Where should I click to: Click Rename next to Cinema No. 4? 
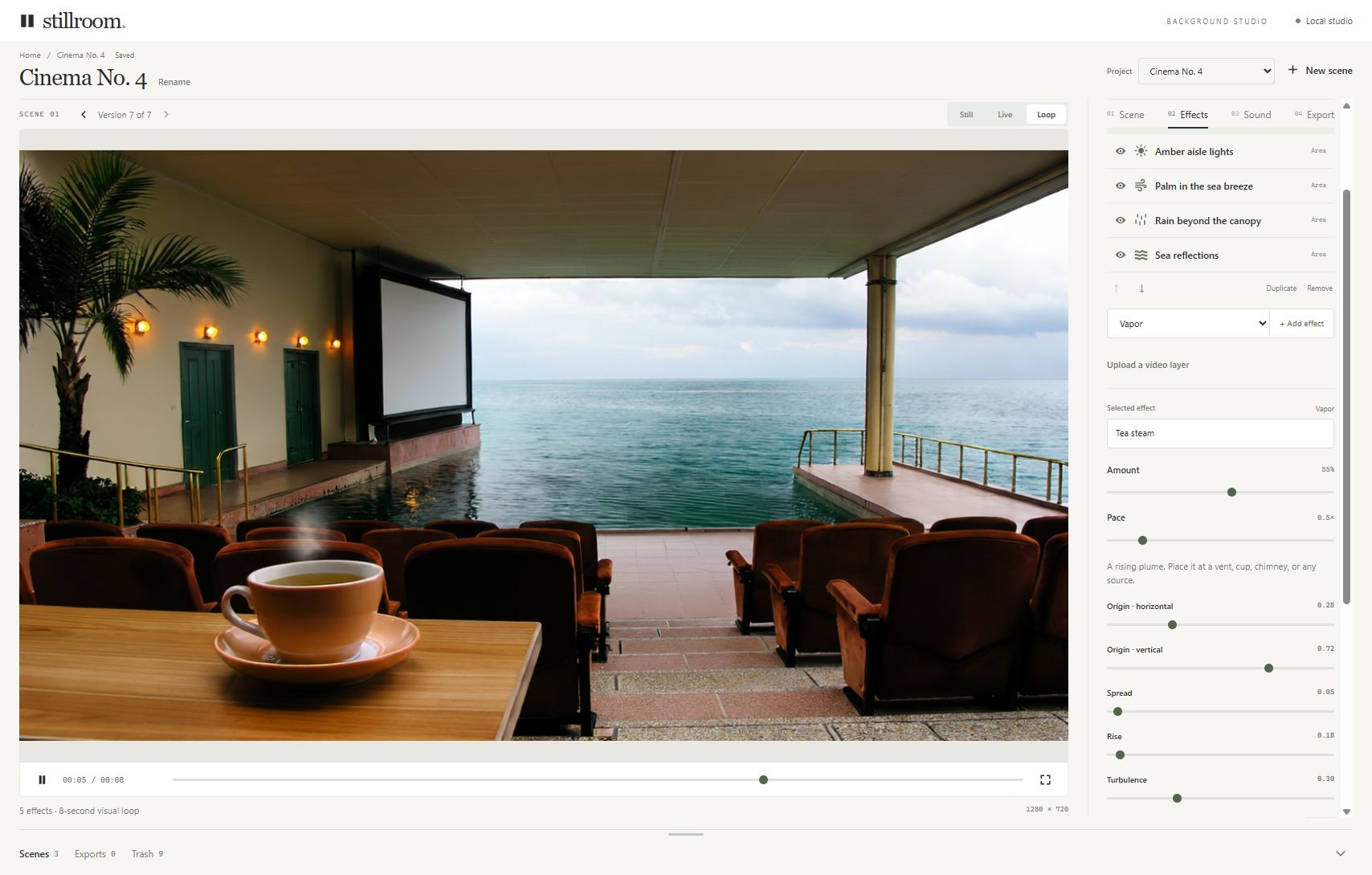coord(174,82)
